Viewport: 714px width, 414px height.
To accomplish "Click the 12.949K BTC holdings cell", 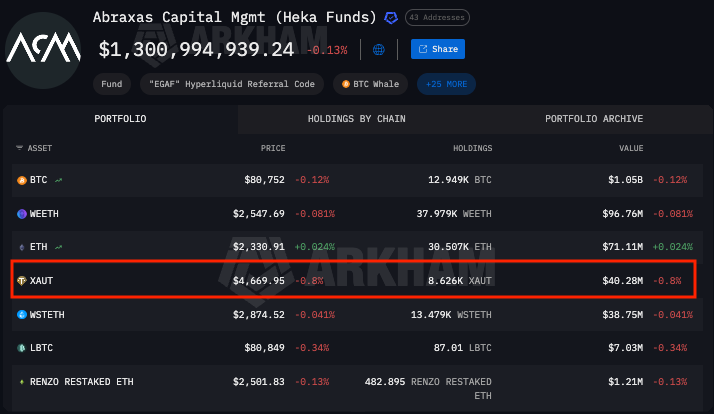I will 459,180.
